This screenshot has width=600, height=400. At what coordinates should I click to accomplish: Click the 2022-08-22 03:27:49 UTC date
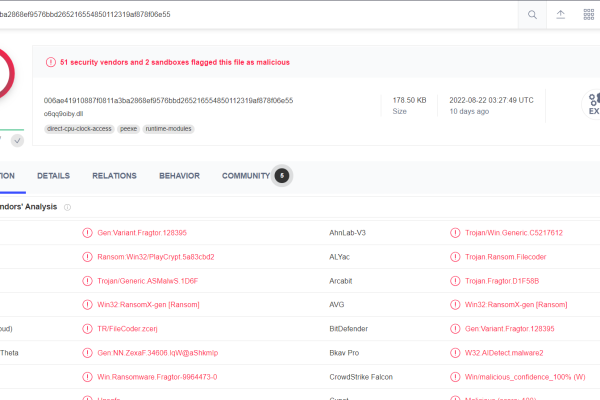click(491, 100)
